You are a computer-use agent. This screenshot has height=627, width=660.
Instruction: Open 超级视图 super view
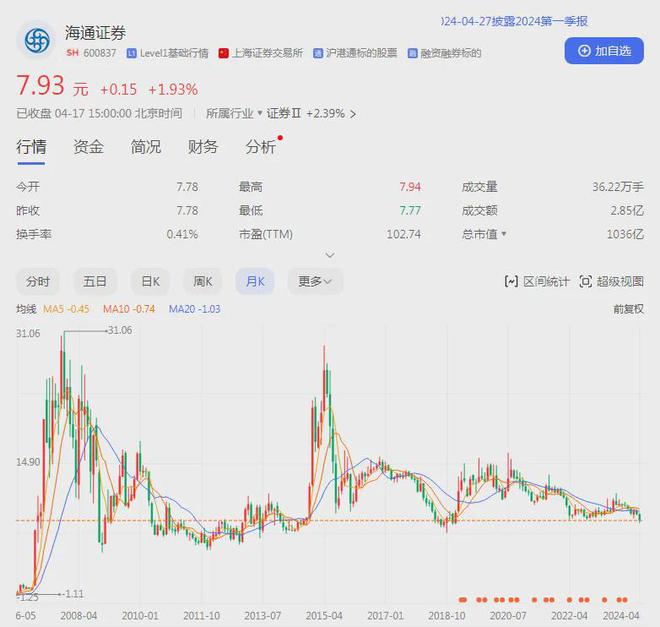click(x=612, y=282)
